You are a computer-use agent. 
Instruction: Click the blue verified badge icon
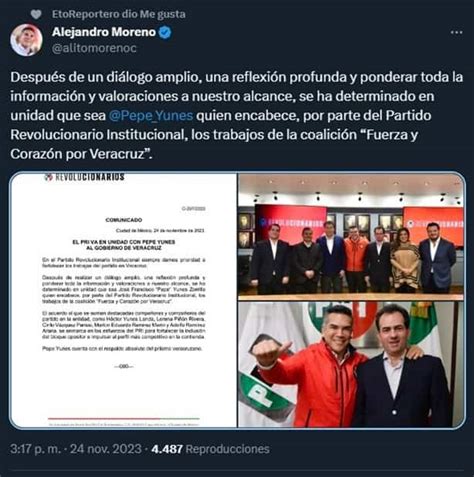[x=165, y=32]
